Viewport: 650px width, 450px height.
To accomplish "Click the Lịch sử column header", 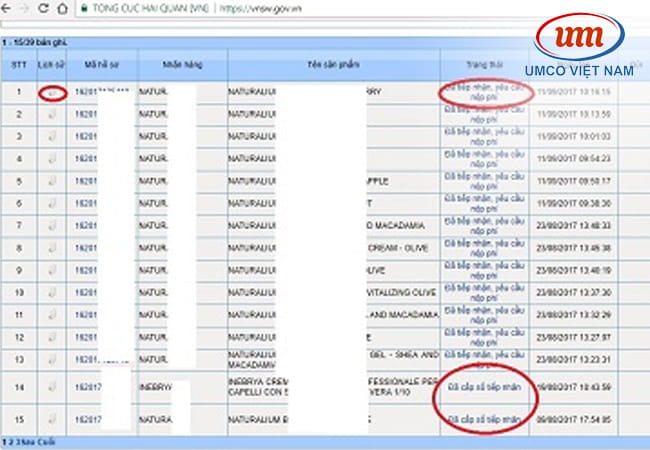I will tap(51, 65).
